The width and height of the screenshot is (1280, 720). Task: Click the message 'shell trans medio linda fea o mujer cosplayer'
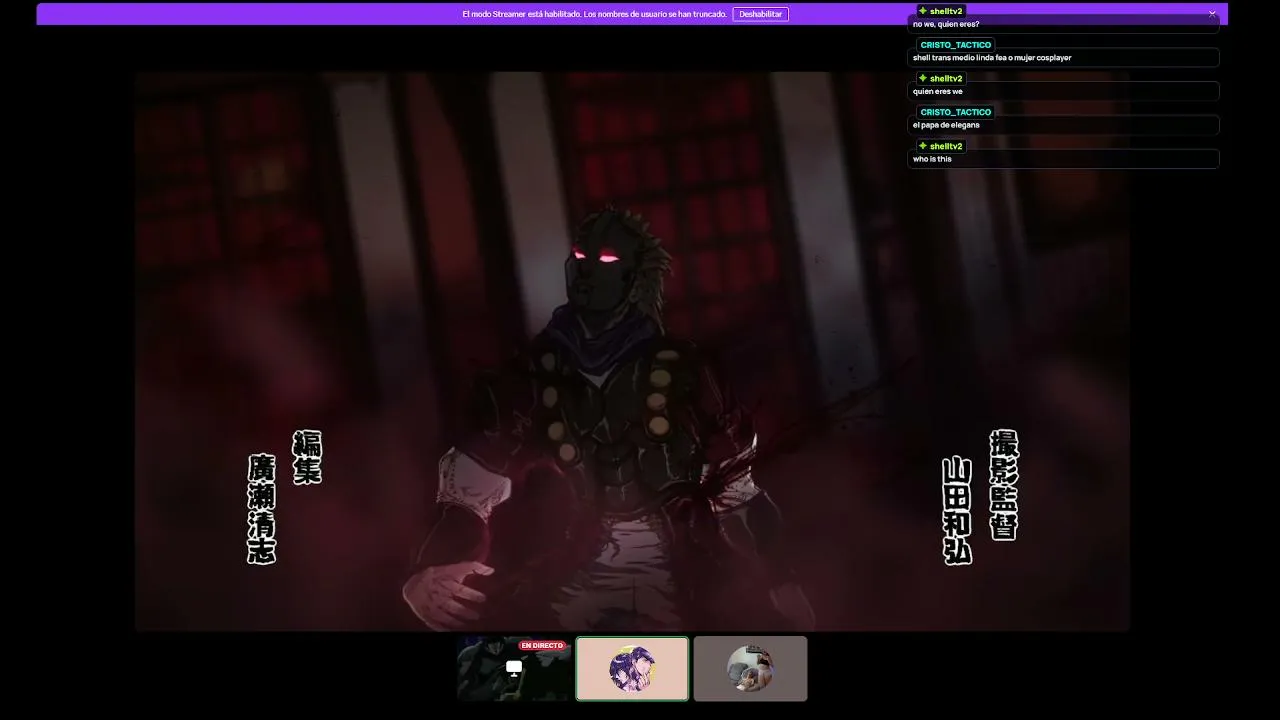point(992,58)
